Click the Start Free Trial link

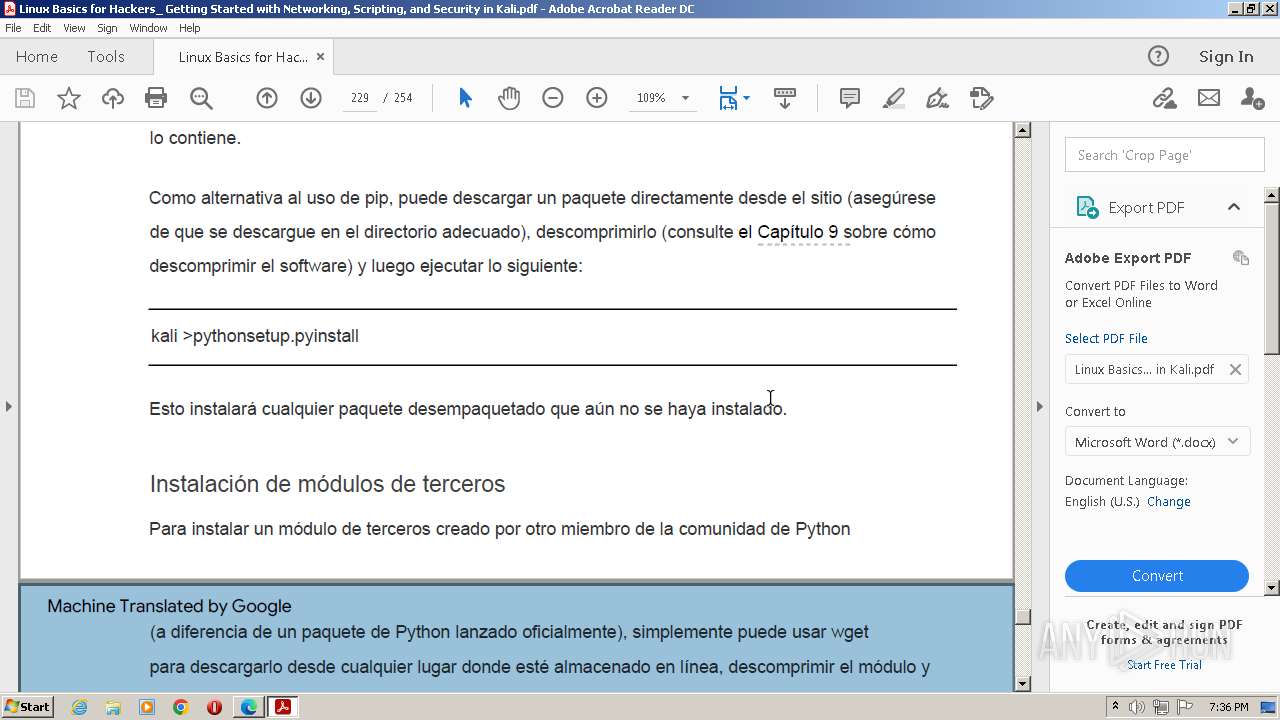point(1164,665)
